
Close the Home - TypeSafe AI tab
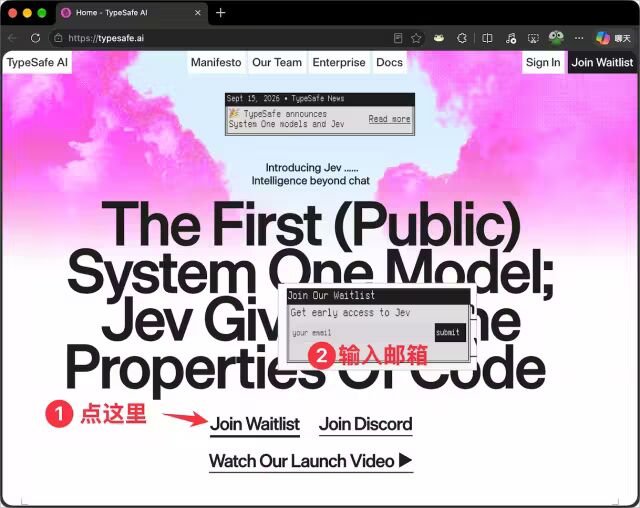click(x=198, y=13)
